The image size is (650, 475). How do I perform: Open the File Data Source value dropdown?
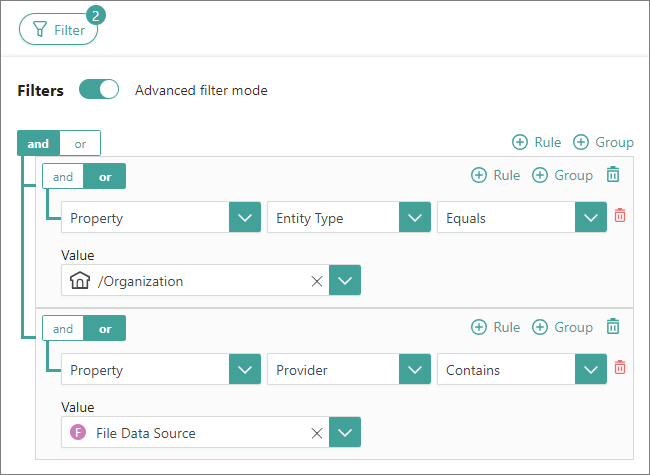coord(345,433)
